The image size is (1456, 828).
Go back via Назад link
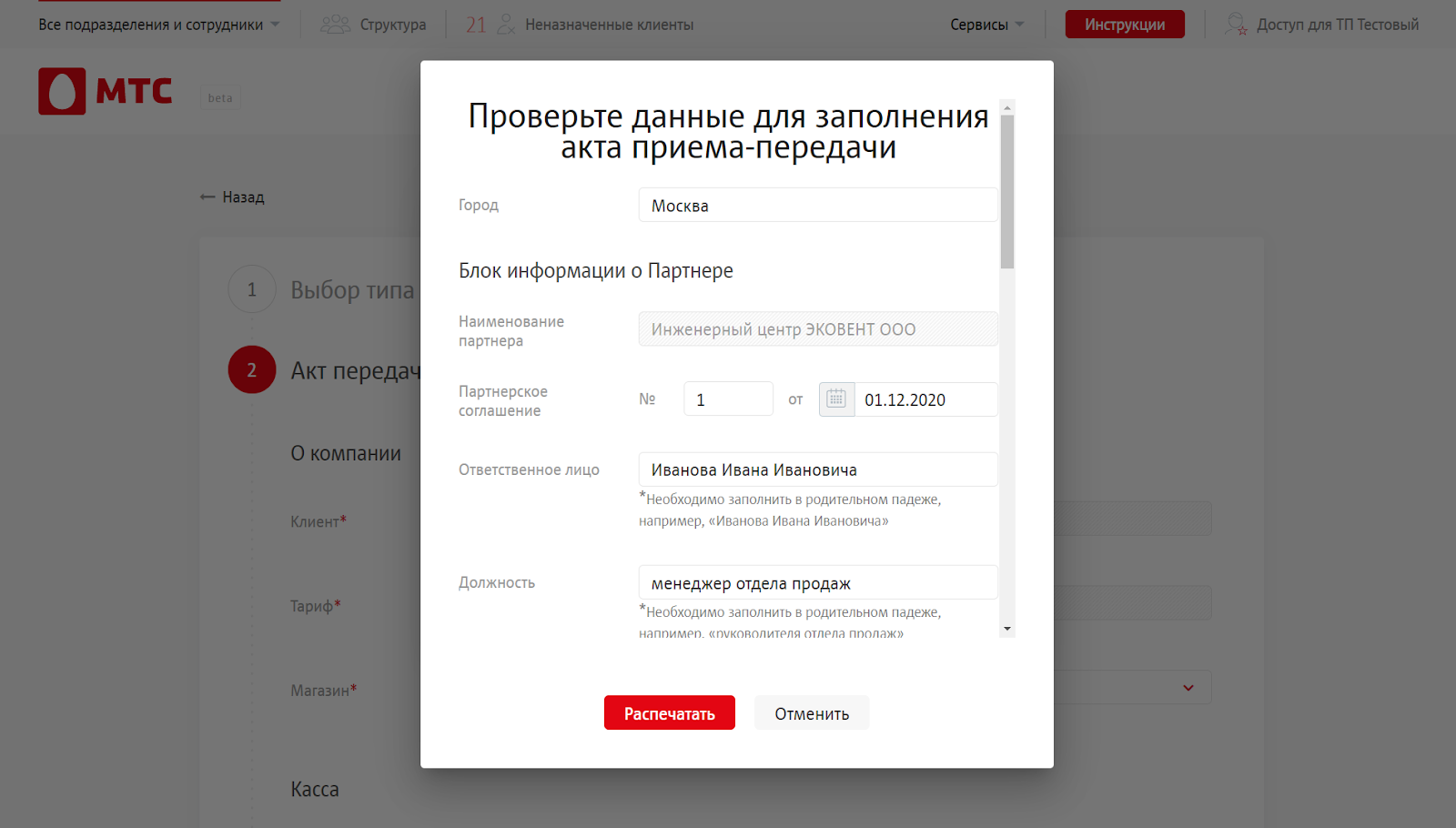243,197
